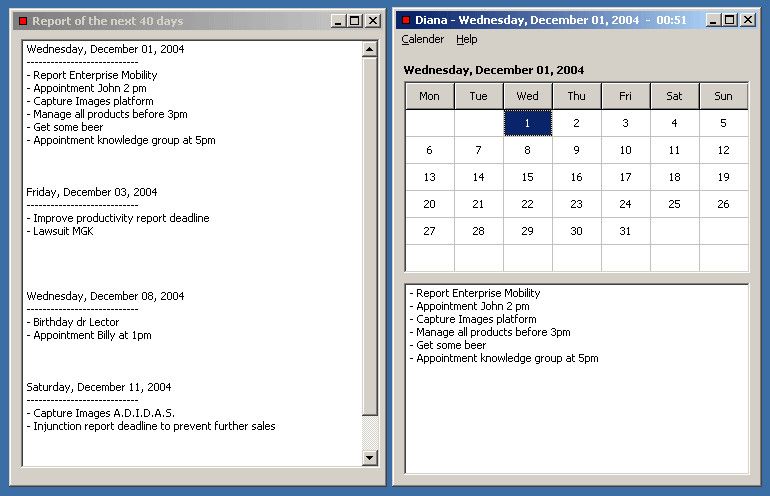This screenshot has width=770, height=496.
Task: Click the red icon in Diana title bar
Action: click(x=406, y=20)
